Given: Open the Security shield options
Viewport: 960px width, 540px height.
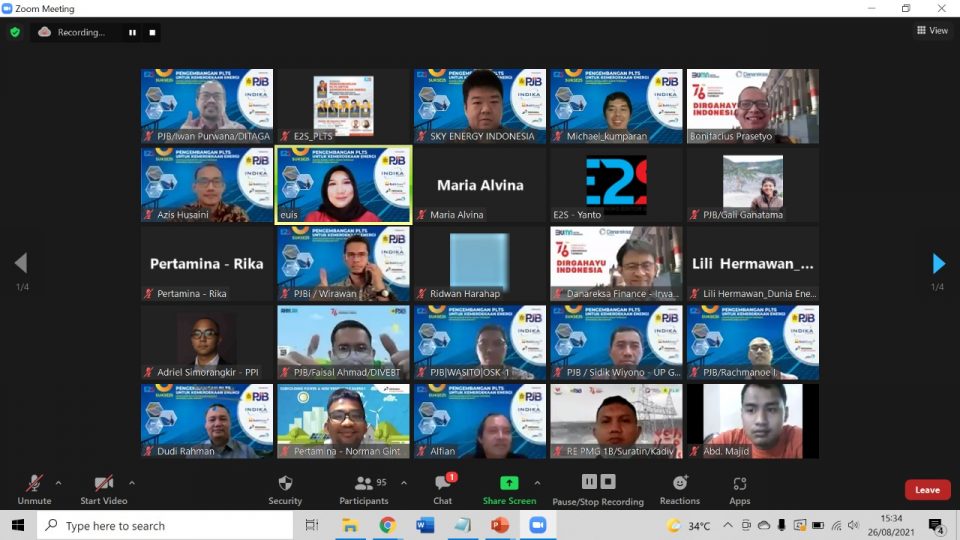Looking at the screenshot, I should tap(285, 488).
